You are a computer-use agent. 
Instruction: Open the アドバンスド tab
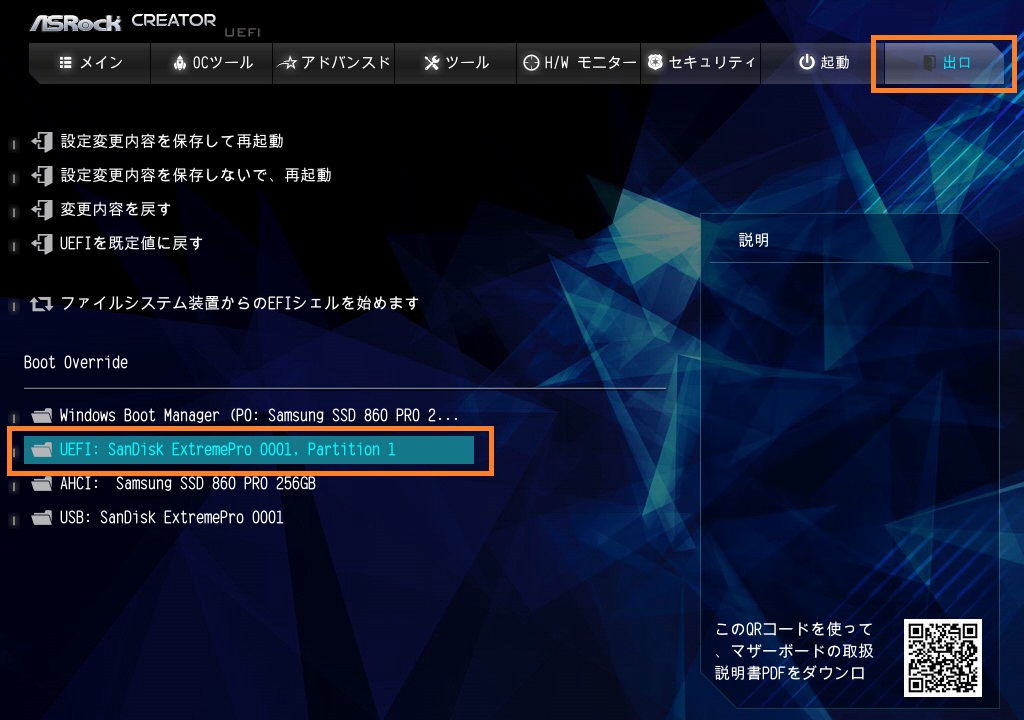coord(334,63)
